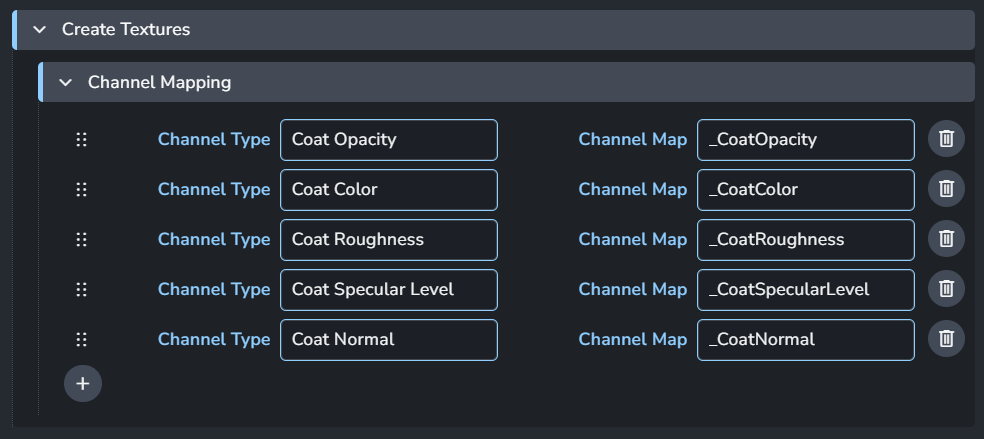Edit the _CoatOpacity channel map field
This screenshot has height=439, width=984.
[x=806, y=140]
